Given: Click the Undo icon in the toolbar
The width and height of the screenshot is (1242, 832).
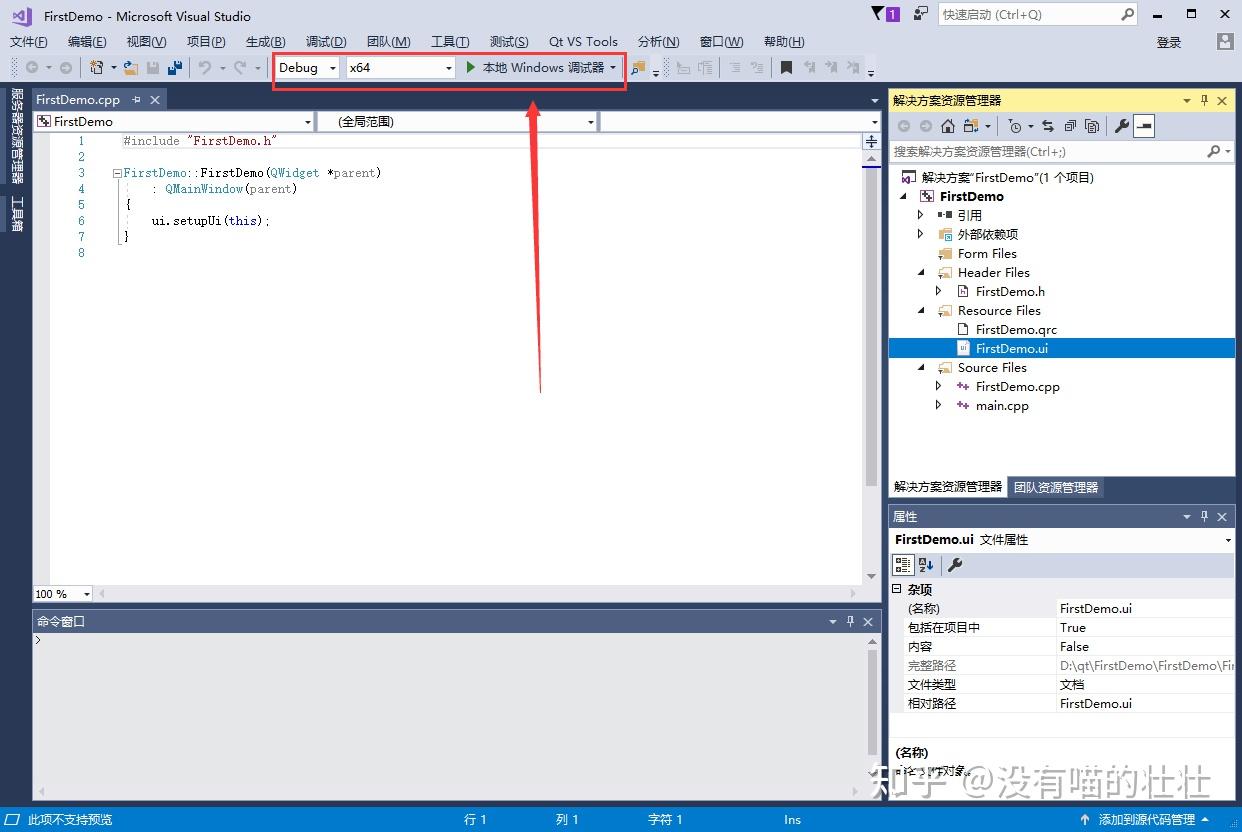Looking at the screenshot, I should [206, 68].
